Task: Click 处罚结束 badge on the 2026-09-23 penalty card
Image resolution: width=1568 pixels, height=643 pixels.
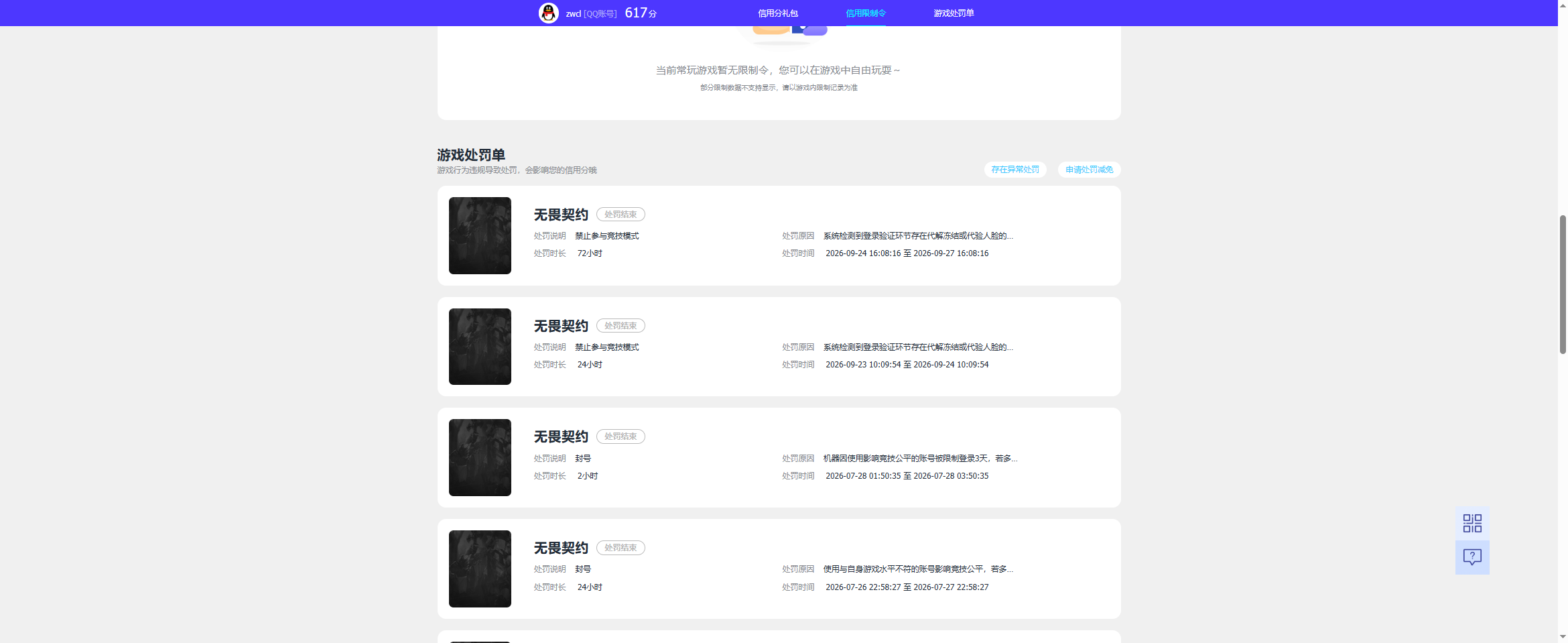Action: 620,326
